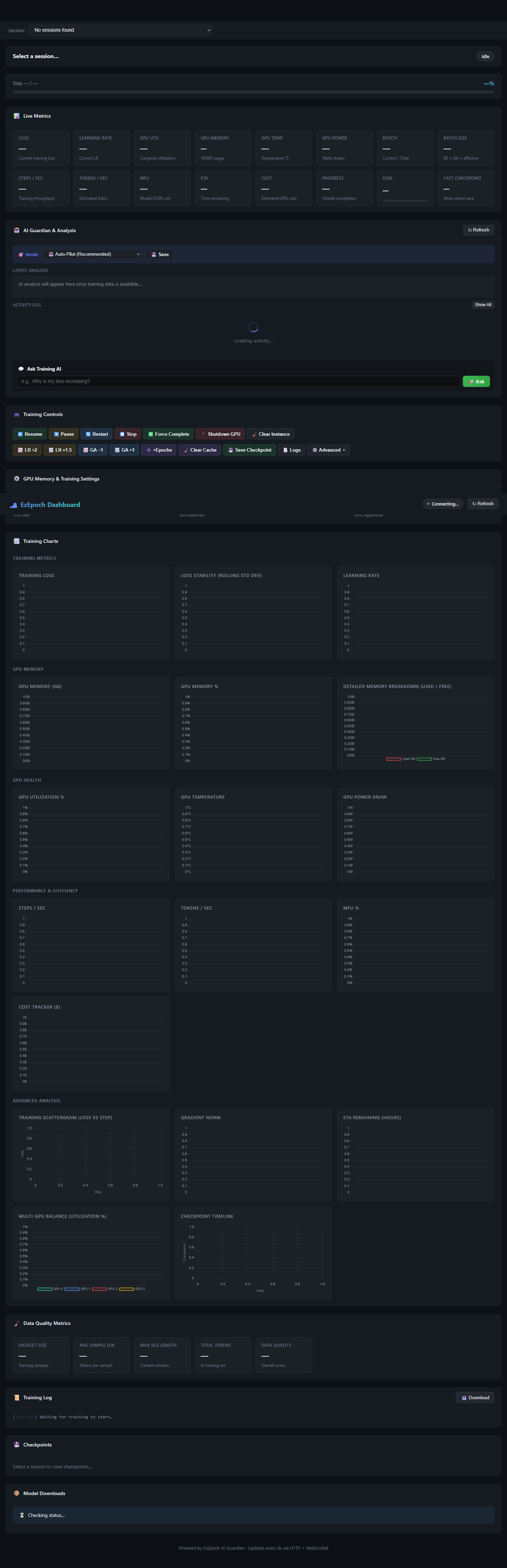Open the Session selector dropdown
This screenshot has height=1568, width=507.
pos(120,30)
